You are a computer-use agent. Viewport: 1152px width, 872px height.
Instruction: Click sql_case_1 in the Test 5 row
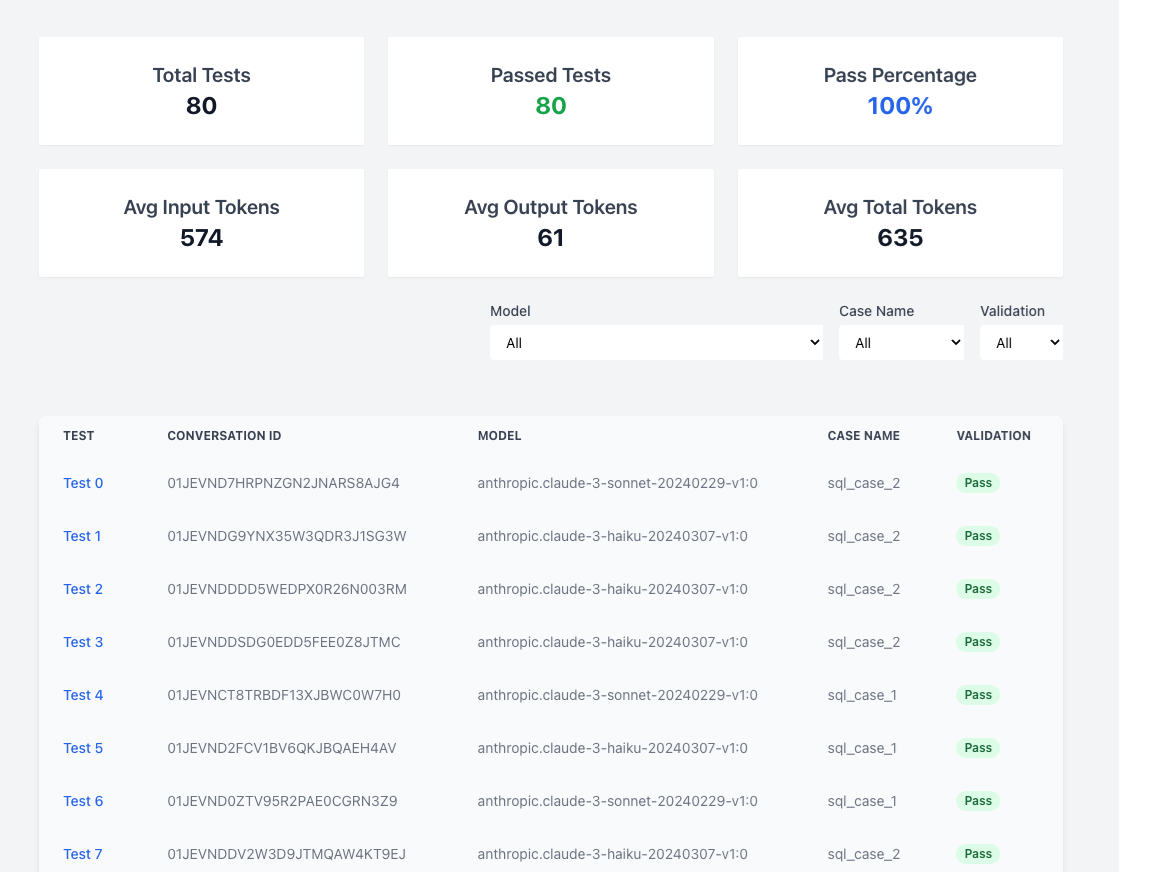tap(863, 748)
